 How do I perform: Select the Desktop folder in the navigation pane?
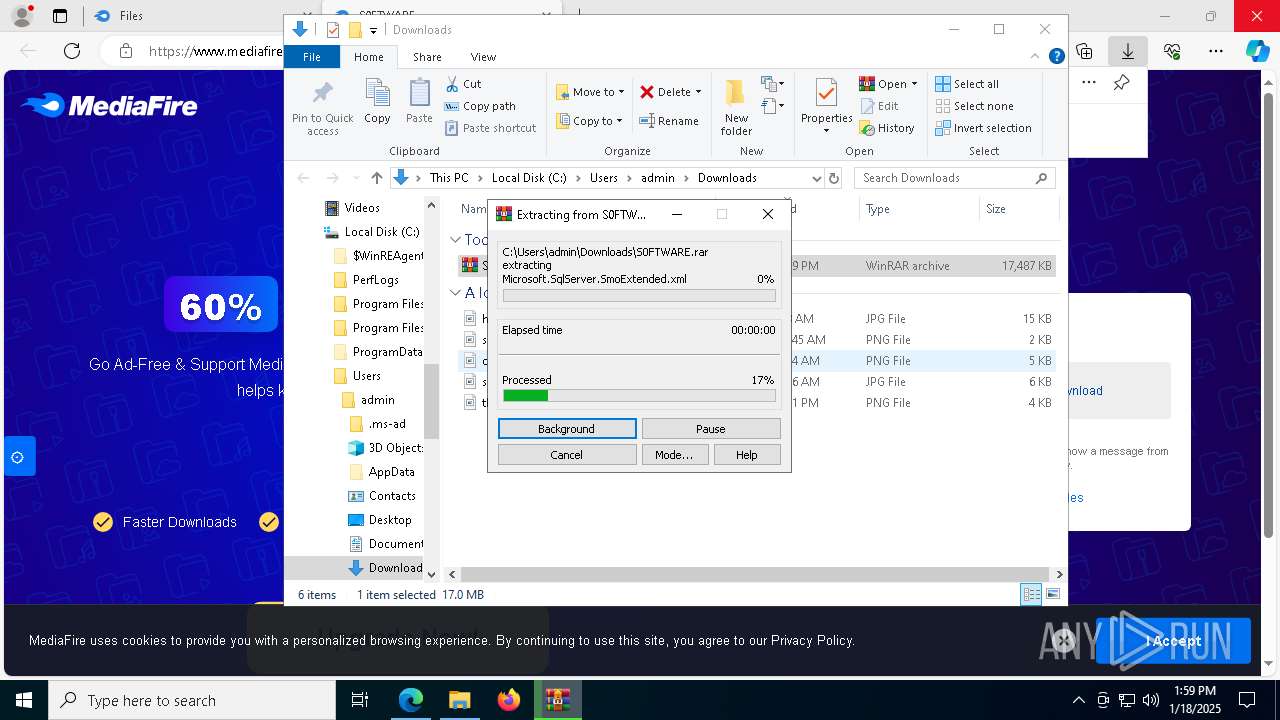(x=380, y=520)
